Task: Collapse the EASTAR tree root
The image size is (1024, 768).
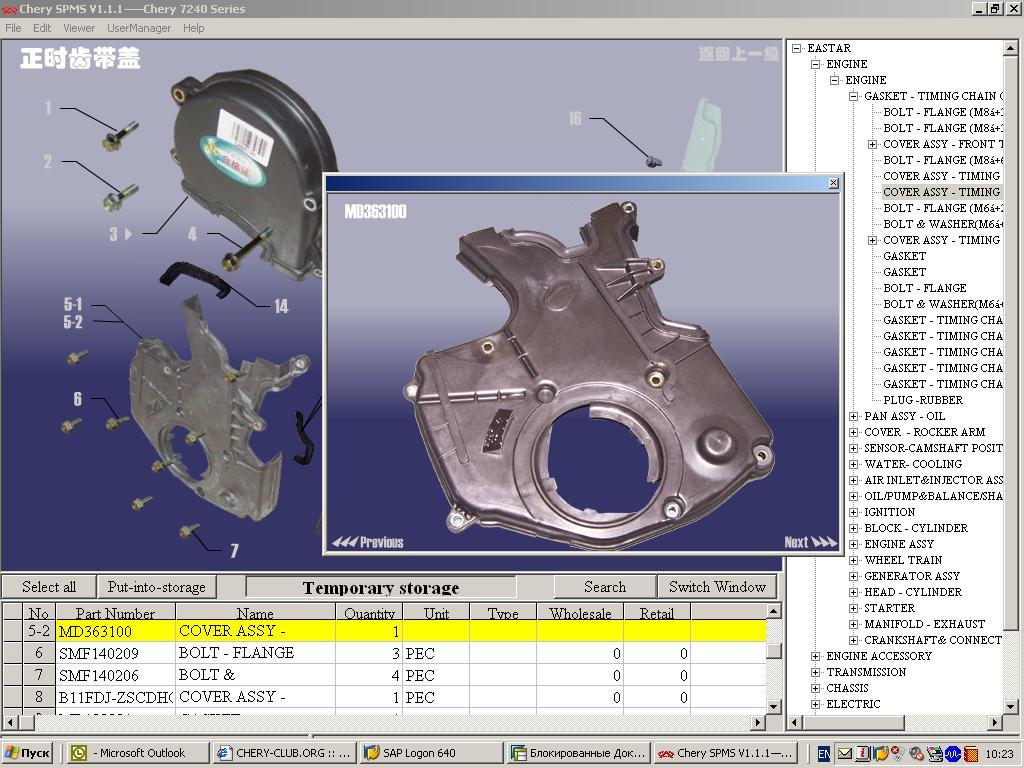Action: coord(796,48)
